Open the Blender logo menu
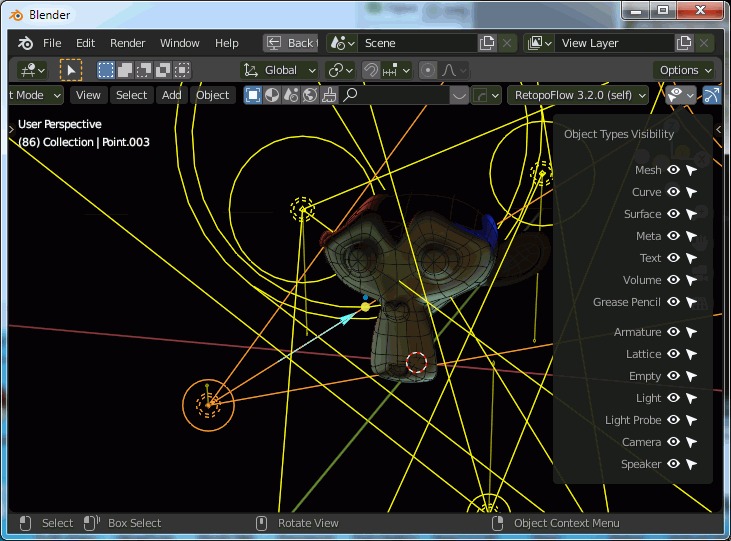Viewport: 731px width, 541px height. [25, 43]
